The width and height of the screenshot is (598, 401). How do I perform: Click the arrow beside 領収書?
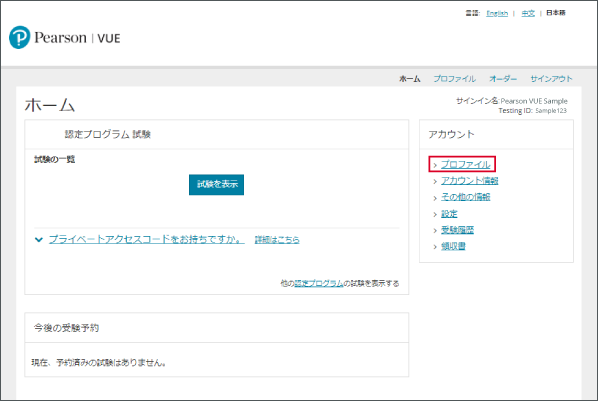point(435,247)
